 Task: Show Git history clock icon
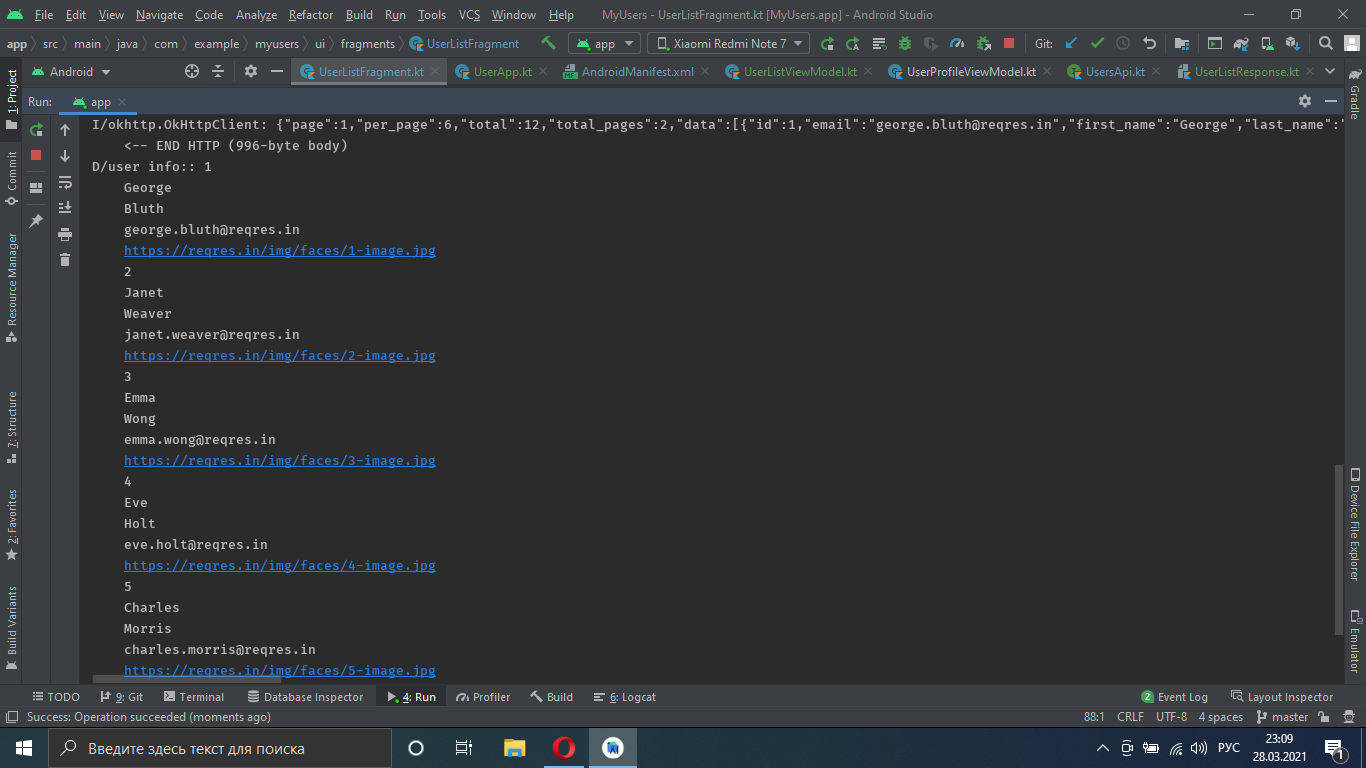[x=1123, y=43]
